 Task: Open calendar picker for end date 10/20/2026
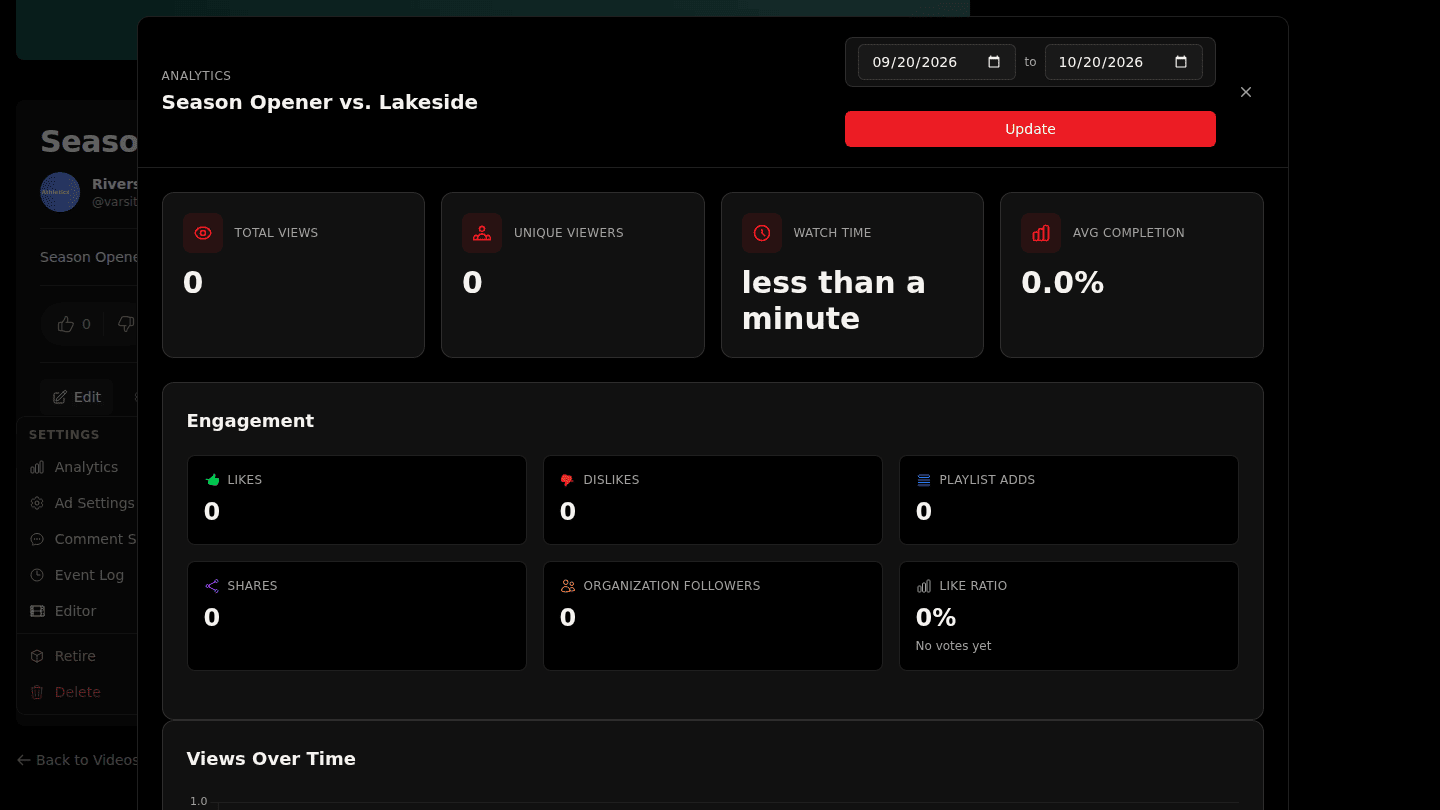coord(1181,62)
